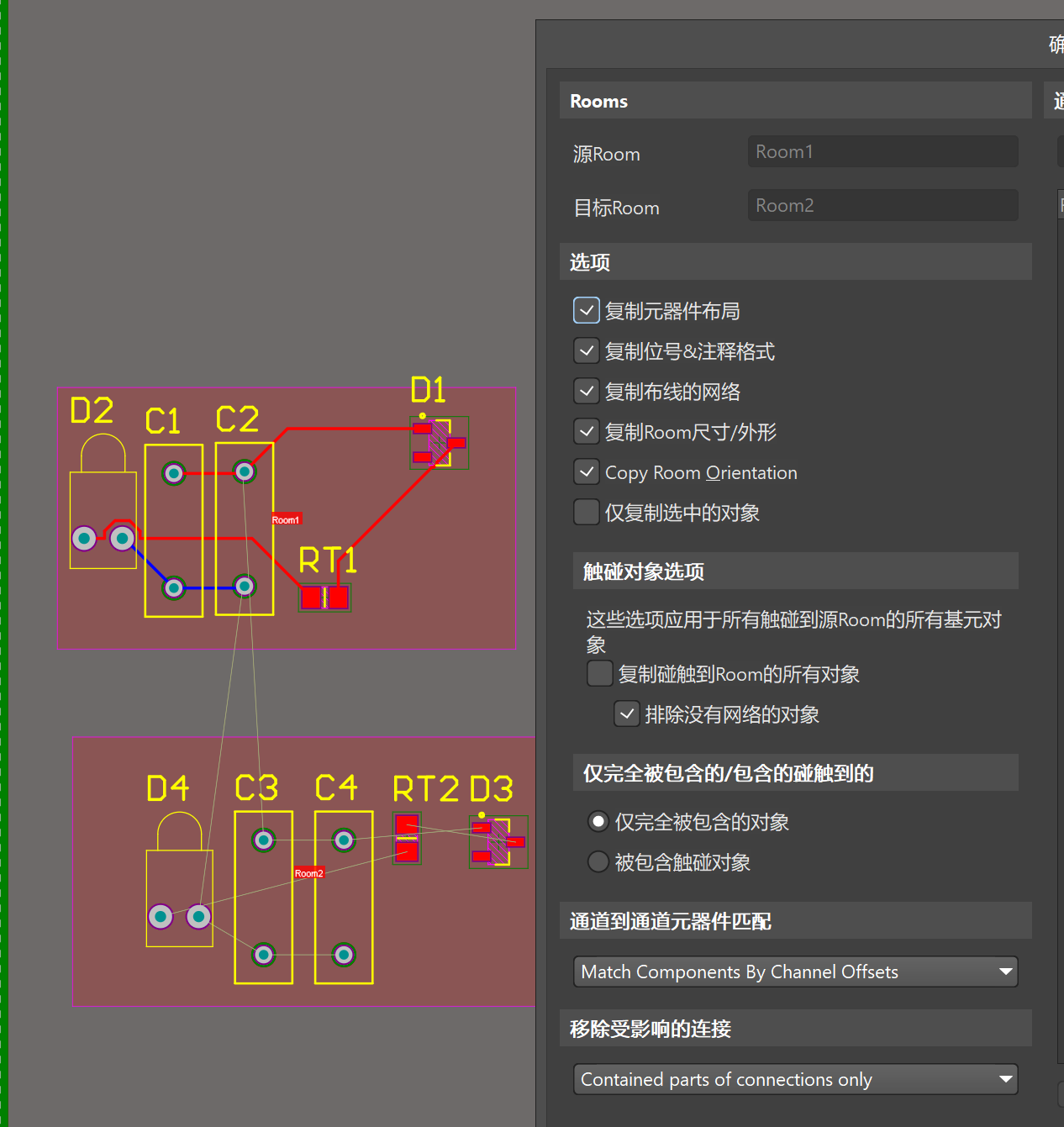The height and width of the screenshot is (1127, 1064).
Task: Click the RT1 thermistor component footprint
Action: [324, 598]
